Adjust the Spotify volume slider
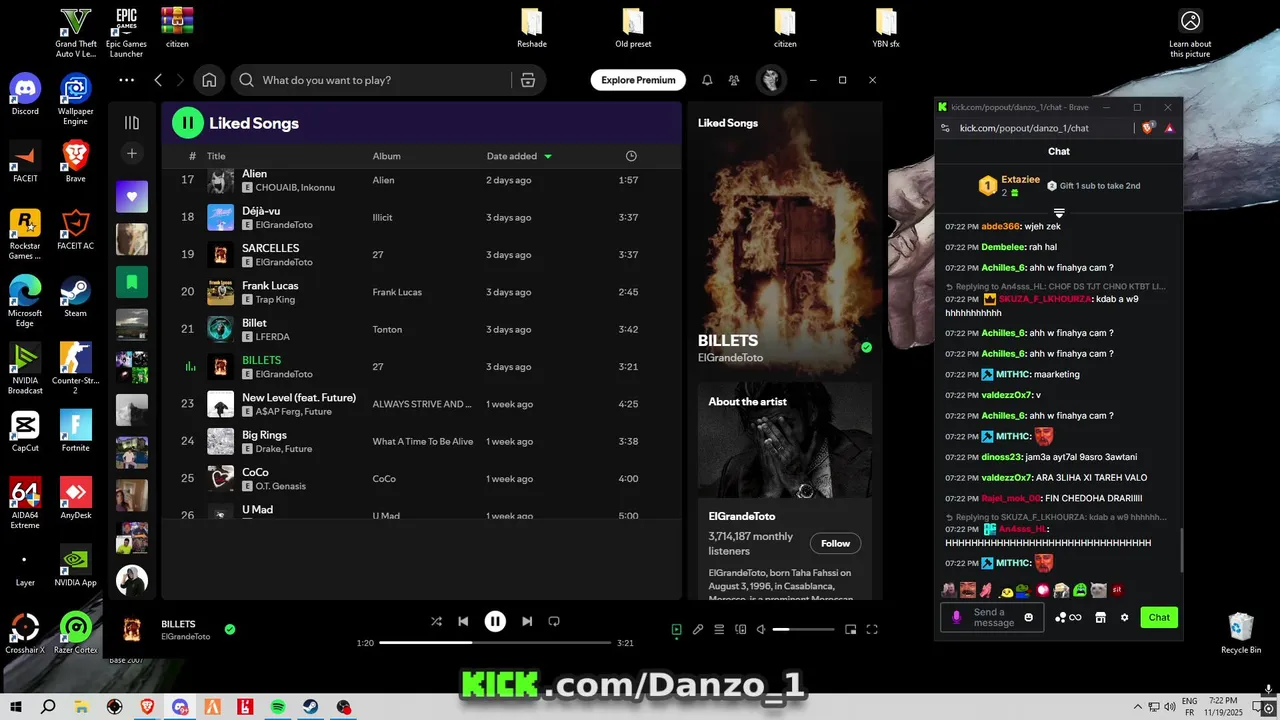Viewport: 1280px width, 720px height. pos(803,629)
